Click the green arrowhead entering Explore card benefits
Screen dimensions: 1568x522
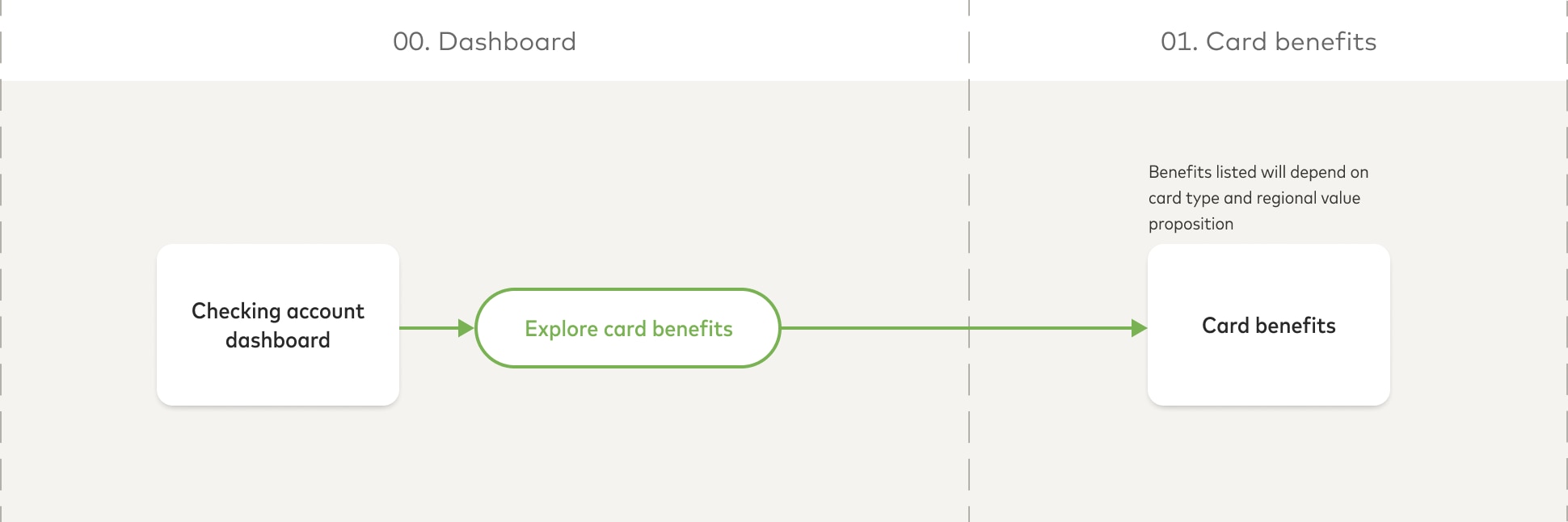466,328
